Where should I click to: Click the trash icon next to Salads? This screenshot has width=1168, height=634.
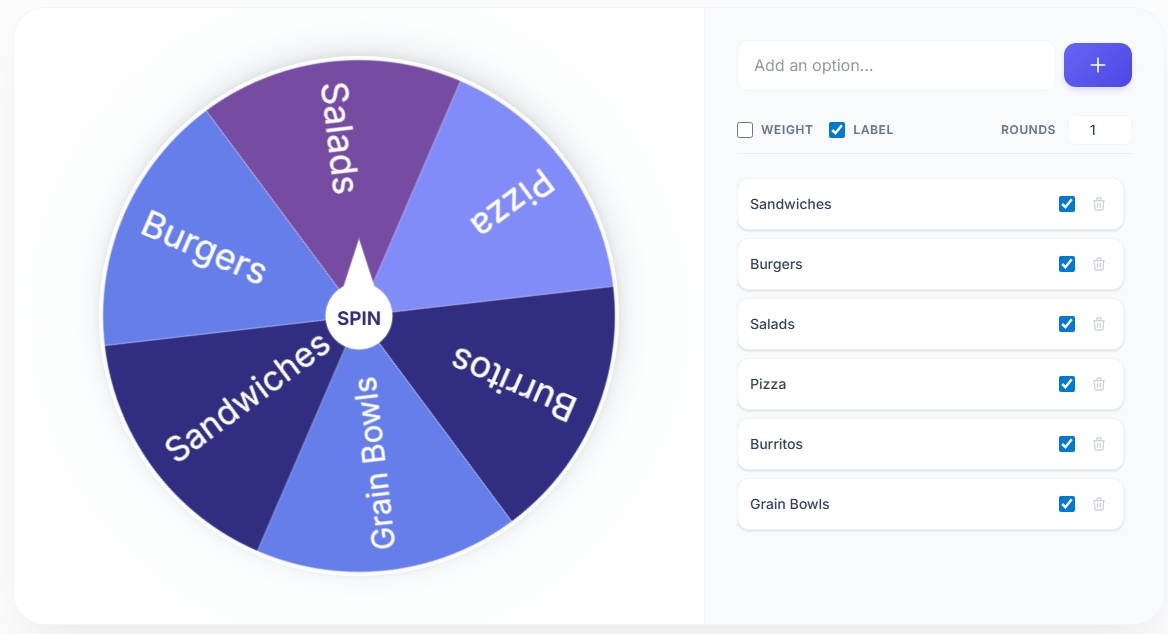(x=1099, y=324)
